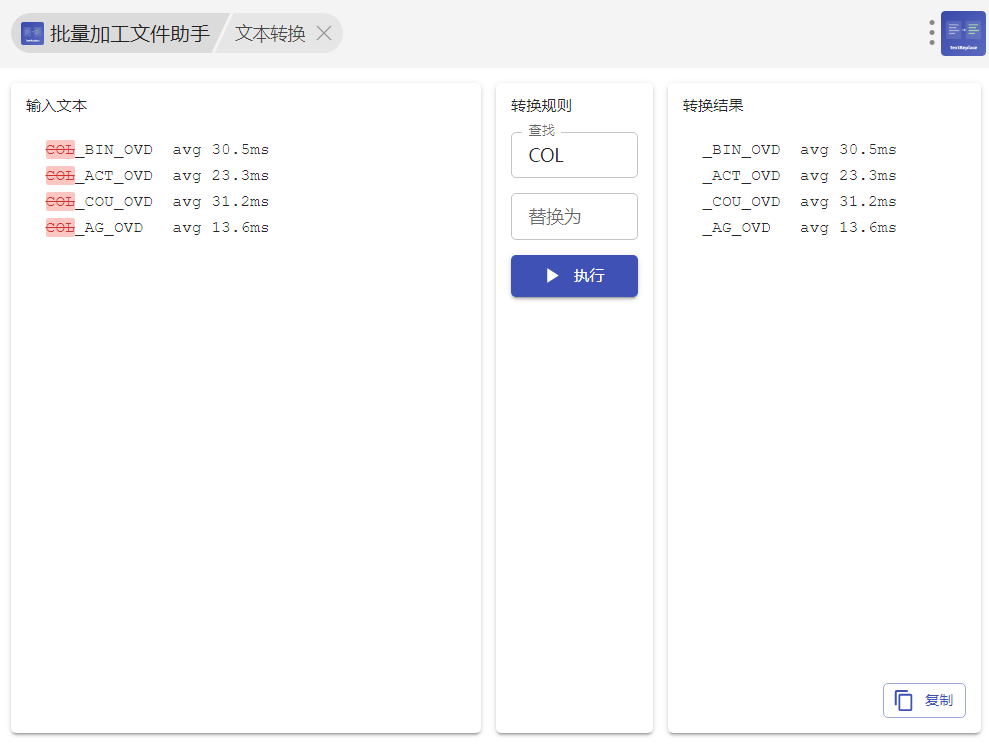Open the 批量加工文件助手 breadcrumb home
The width and height of the screenshot is (989, 747).
129,33
